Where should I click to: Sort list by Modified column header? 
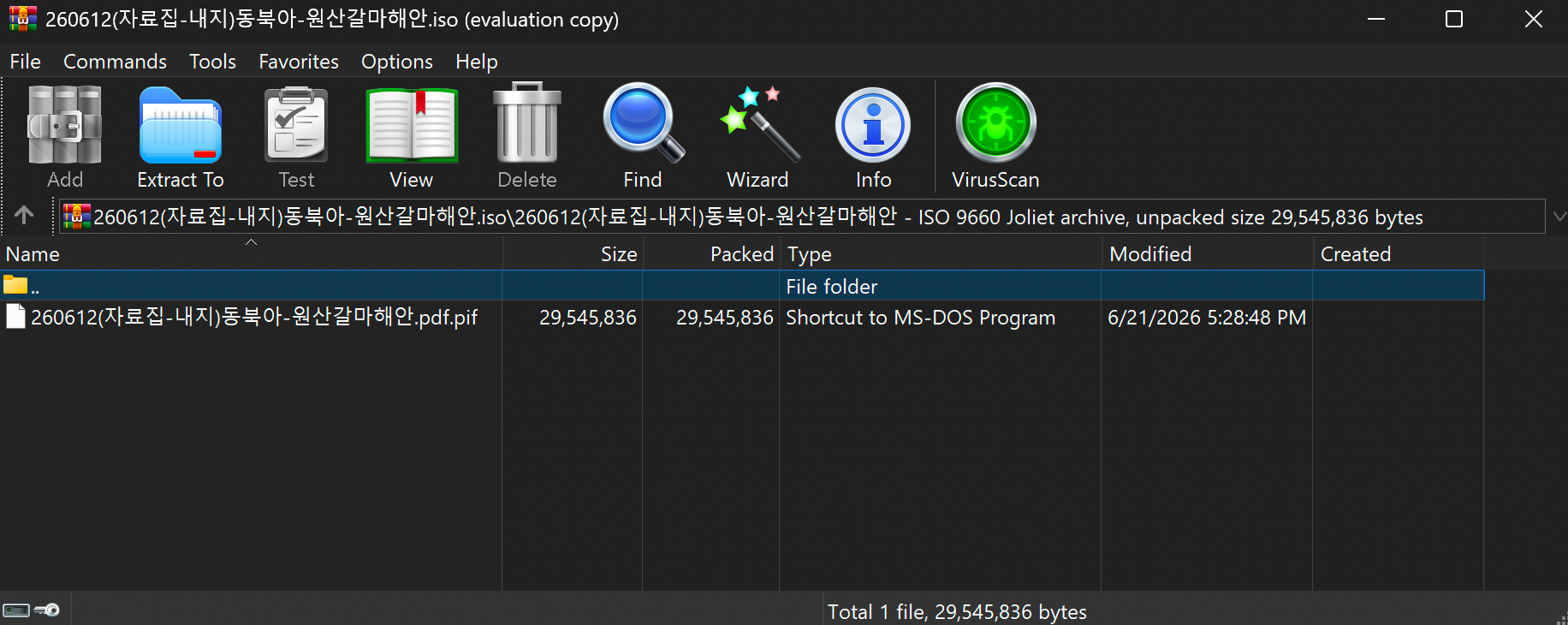(x=1208, y=254)
